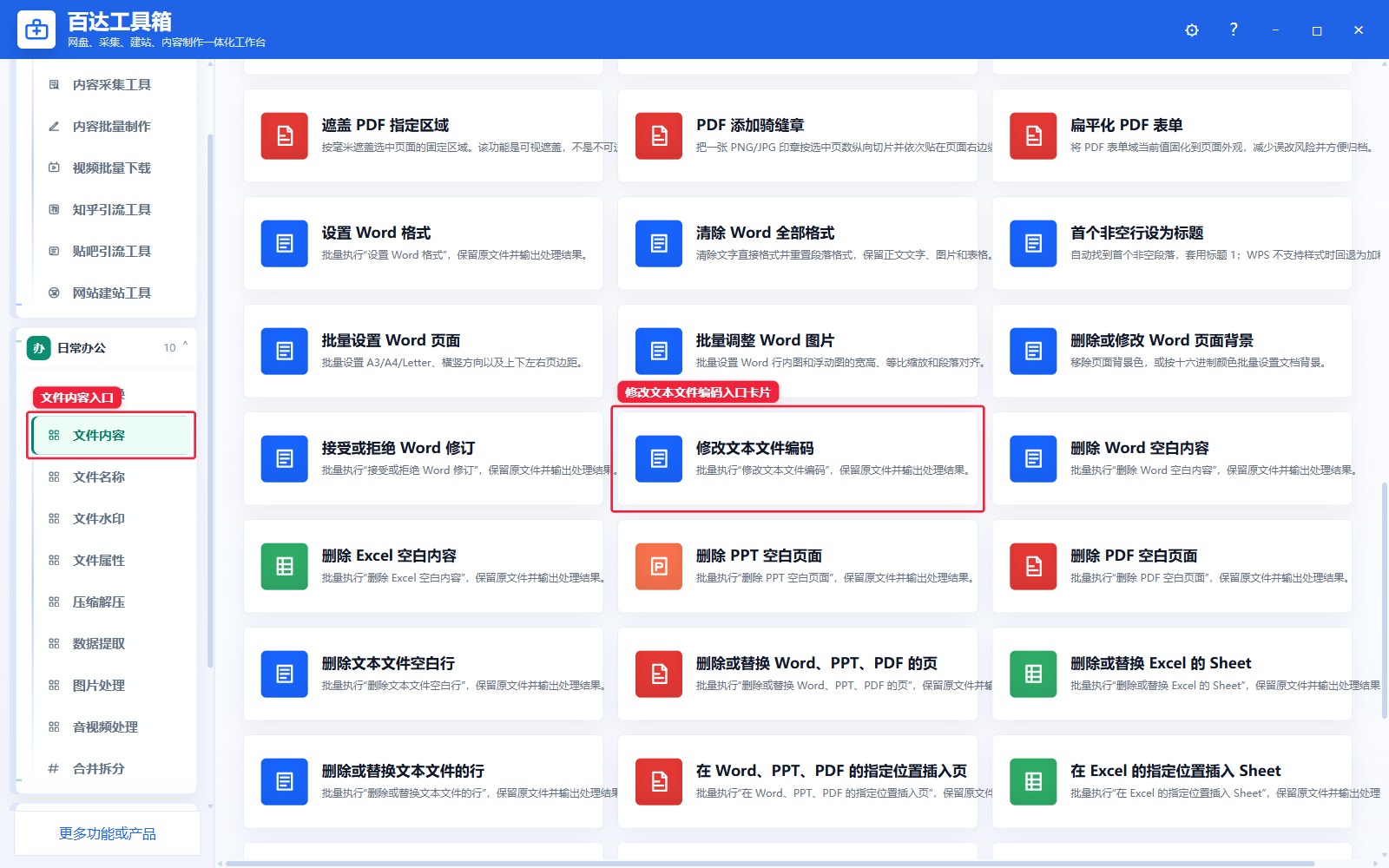This screenshot has height=868, width=1389.
Task: Select the 音视频处理 sidebar item
Action: click(x=111, y=727)
